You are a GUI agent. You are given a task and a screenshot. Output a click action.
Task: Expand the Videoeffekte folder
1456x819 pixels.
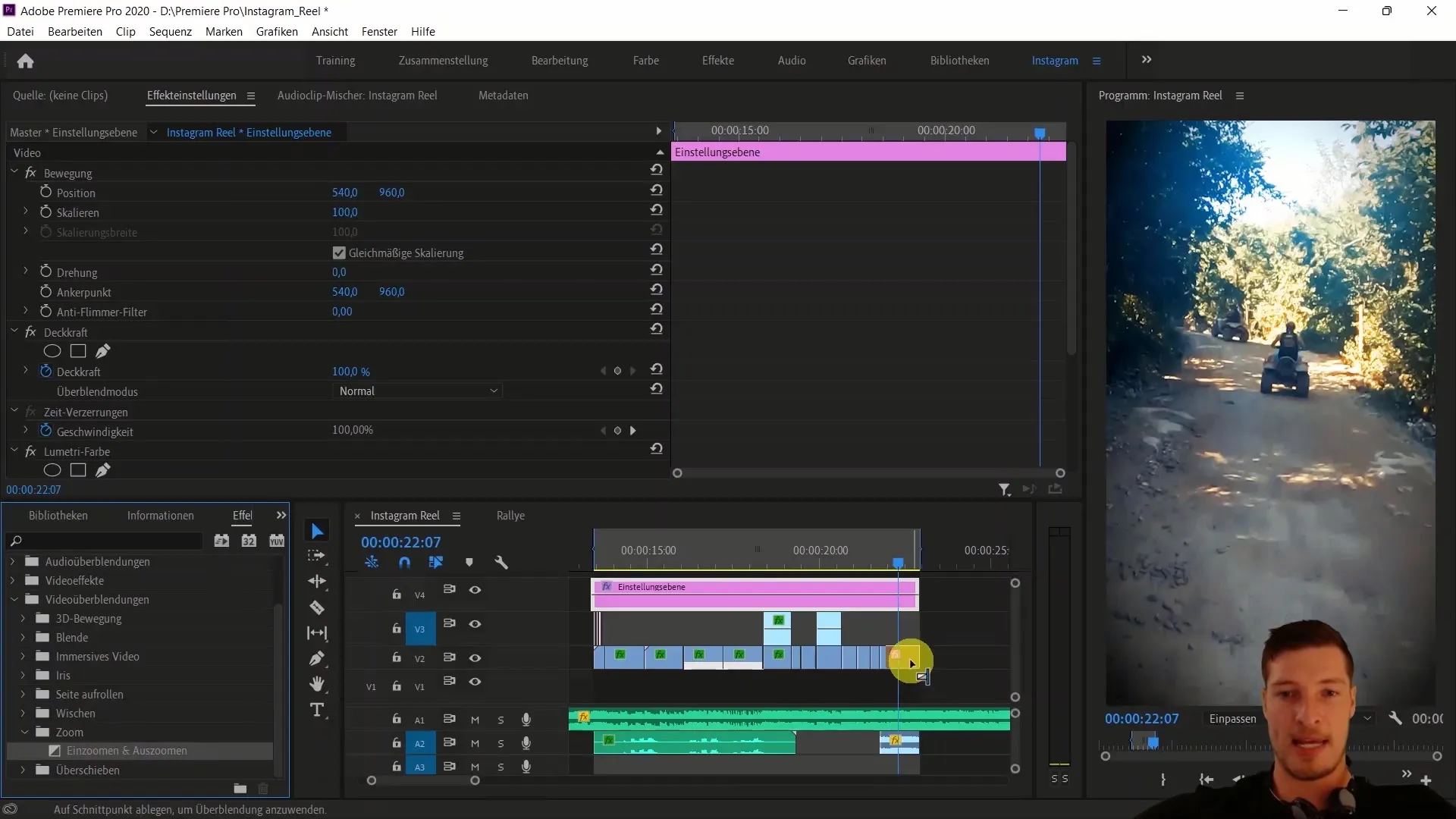tap(12, 581)
